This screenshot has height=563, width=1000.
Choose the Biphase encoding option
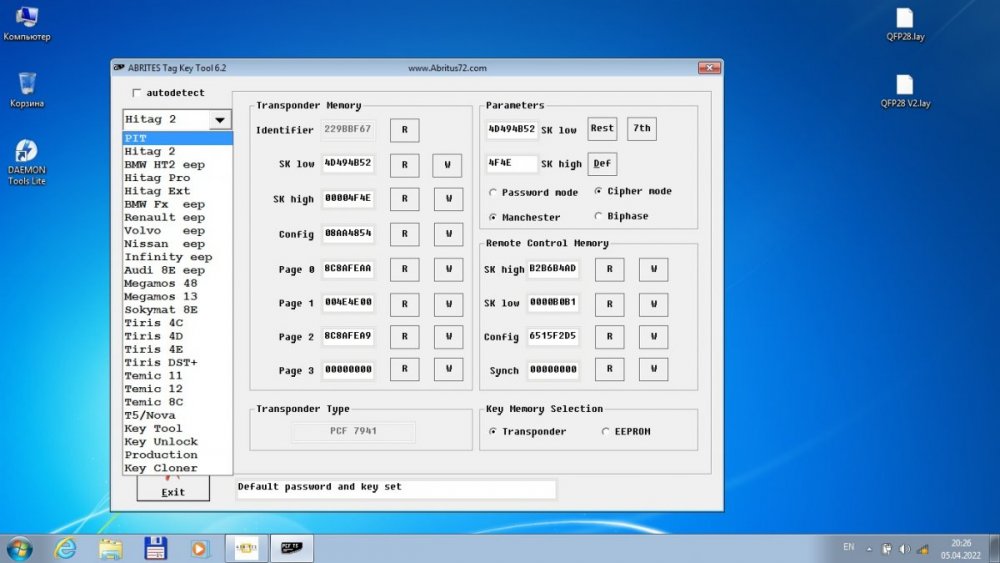(599, 216)
